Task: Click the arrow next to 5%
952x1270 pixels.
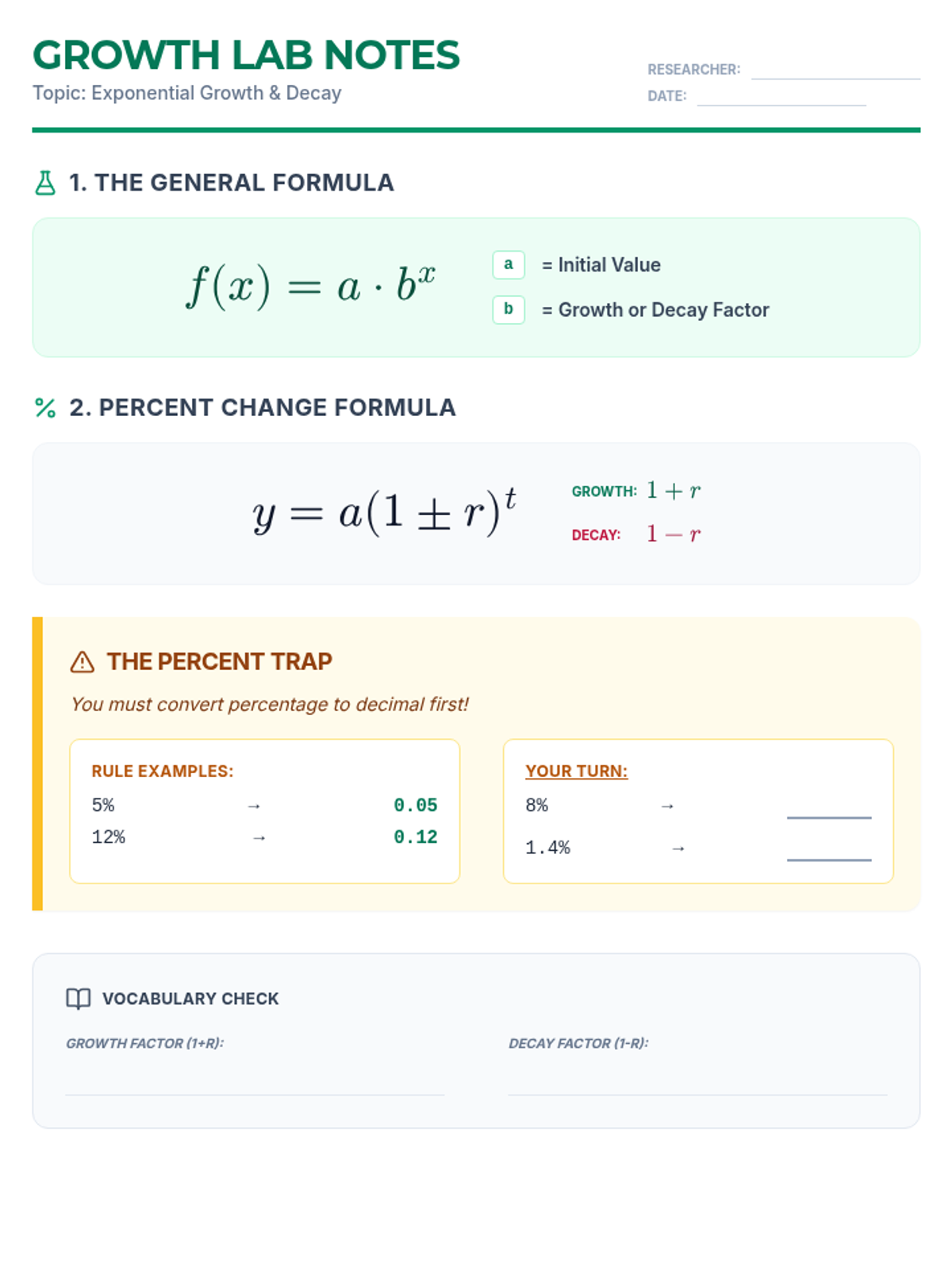Action: (254, 806)
